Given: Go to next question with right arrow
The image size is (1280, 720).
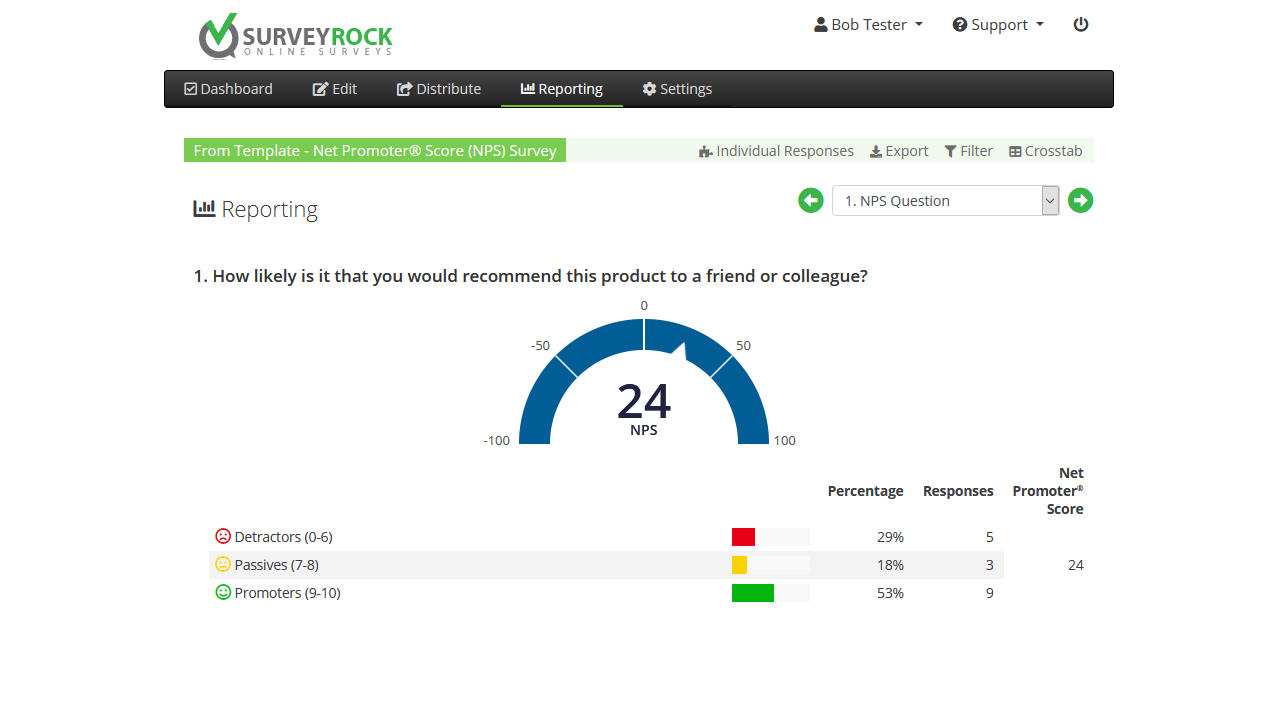Looking at the screenshot, I should [x=1080, y=200].
